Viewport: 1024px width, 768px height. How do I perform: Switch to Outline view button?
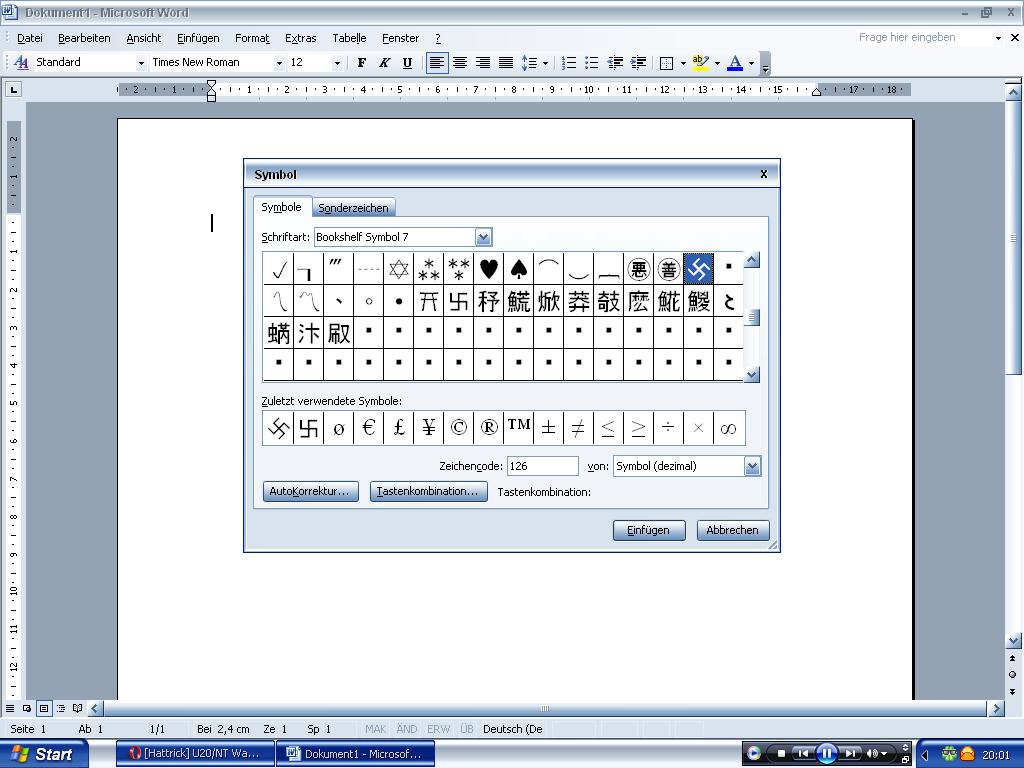(x=61, y=709)
